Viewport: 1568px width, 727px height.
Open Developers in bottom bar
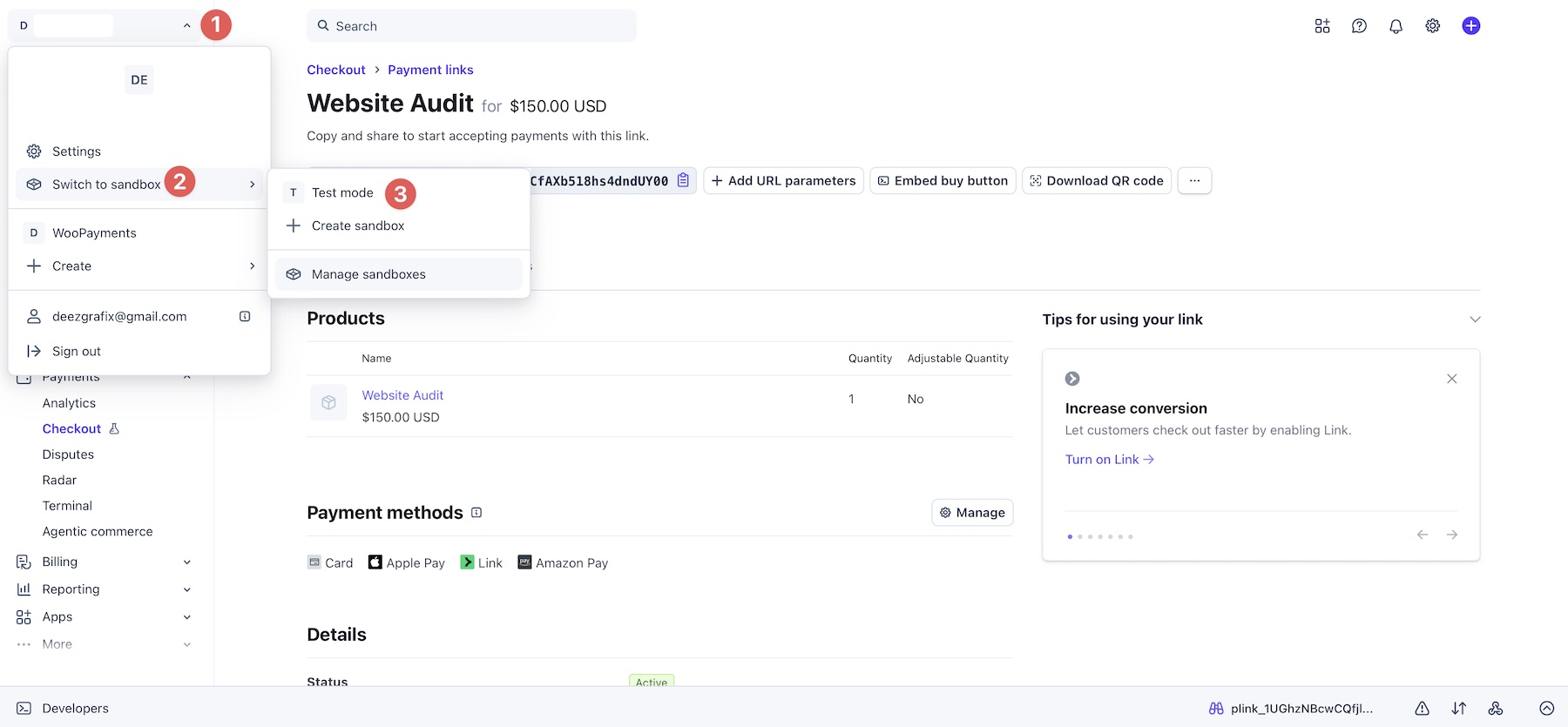tap(63, 709)
